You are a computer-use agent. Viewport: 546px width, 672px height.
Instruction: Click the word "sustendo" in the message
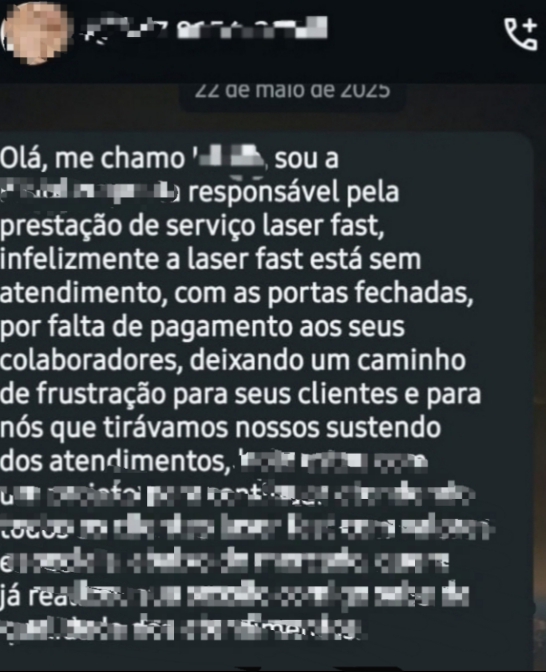pyautogui.click(x=384, y=428)
